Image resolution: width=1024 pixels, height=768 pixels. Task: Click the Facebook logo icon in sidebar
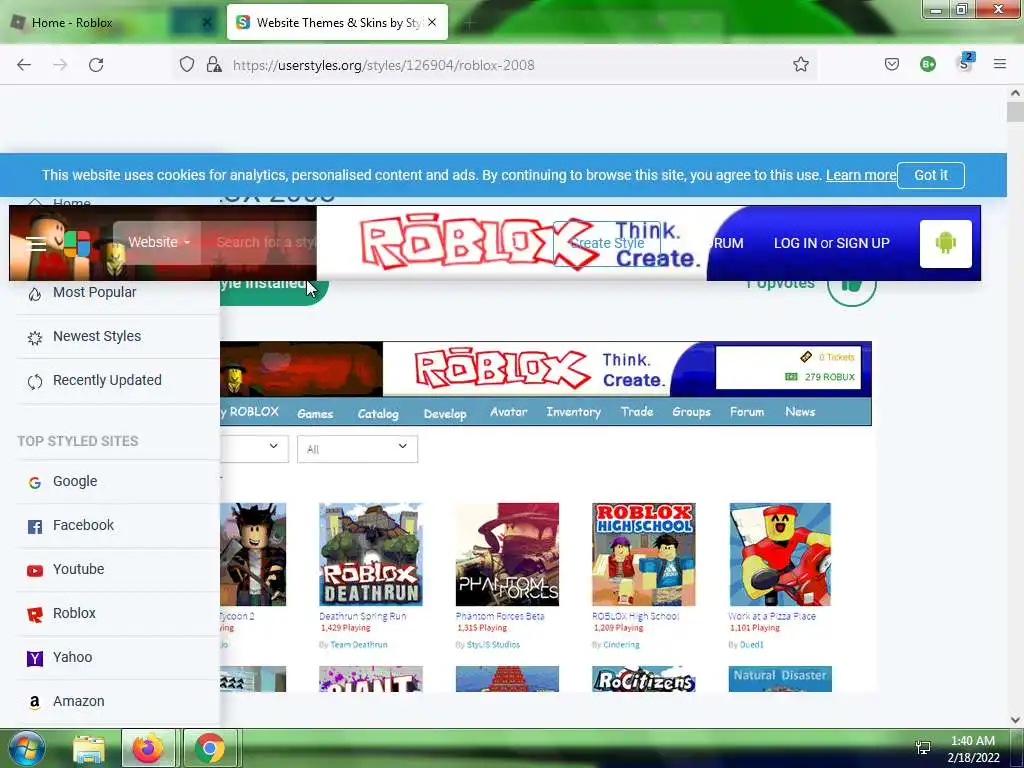(35, 526)
